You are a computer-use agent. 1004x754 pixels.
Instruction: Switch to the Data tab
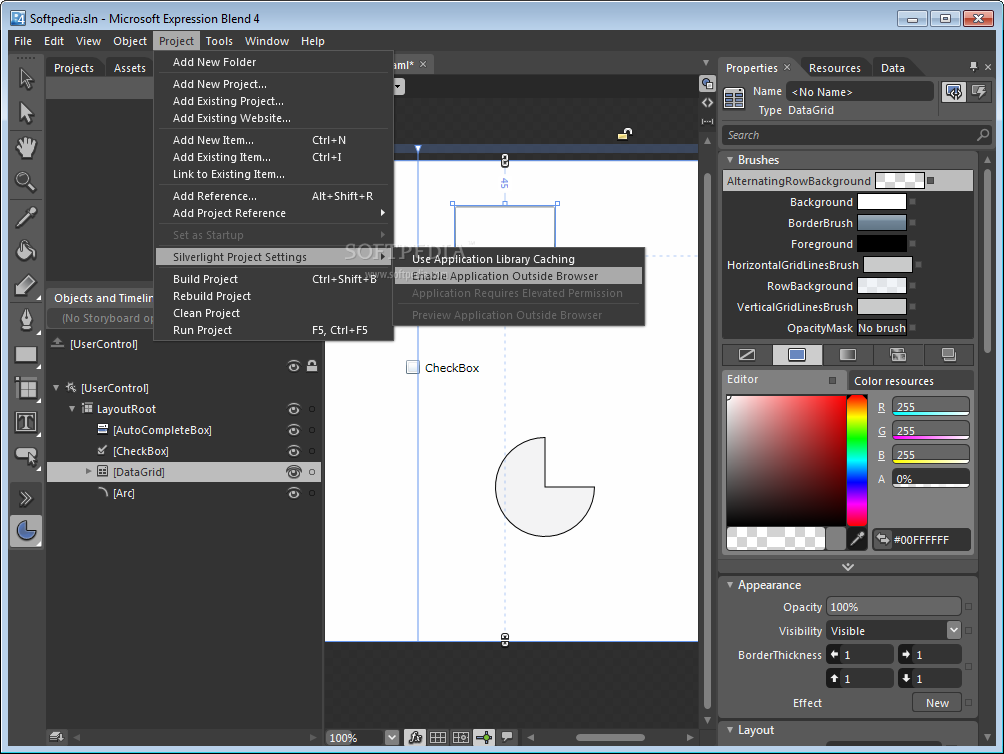click(x=893, y=68)
